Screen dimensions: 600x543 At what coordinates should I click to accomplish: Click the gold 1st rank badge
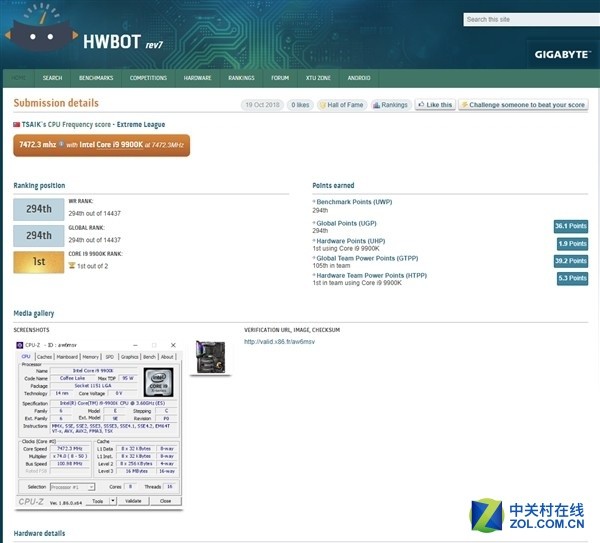point(39,262)
